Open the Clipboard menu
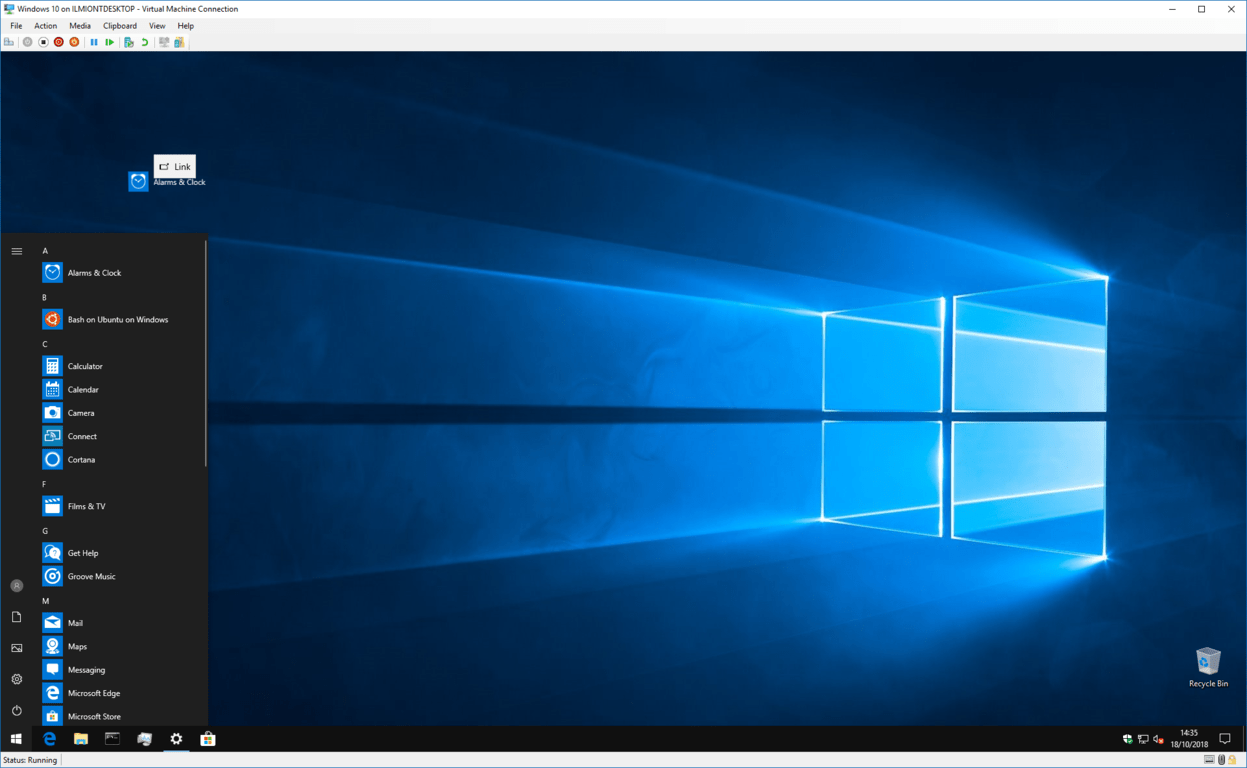Screen dimensions: 1247x768 pos(120,26)
